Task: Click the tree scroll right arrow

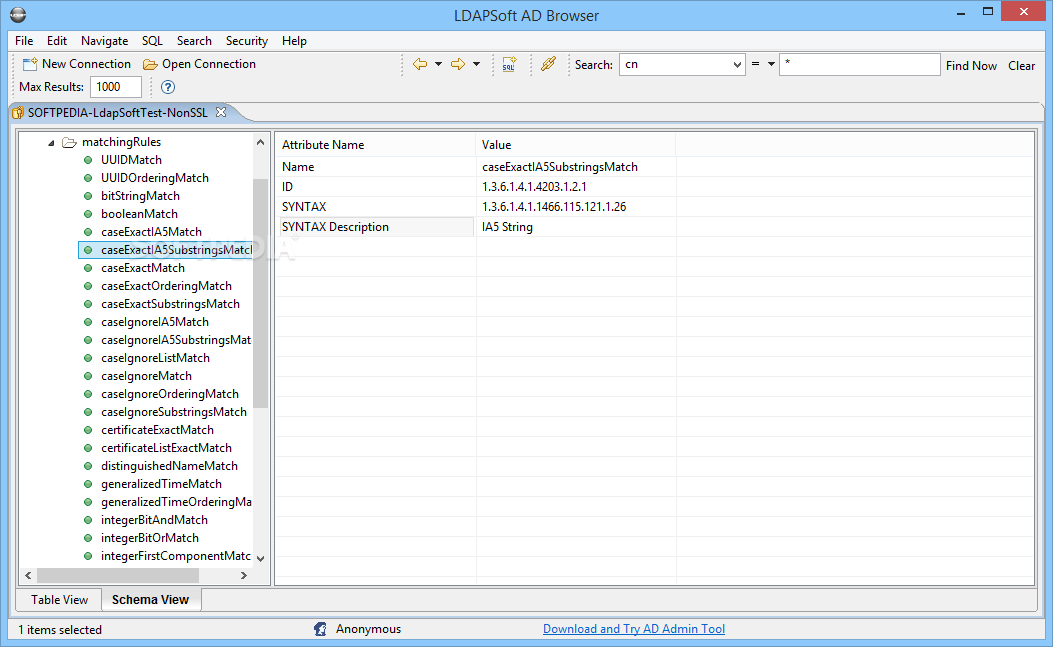Action: [244, 576]
